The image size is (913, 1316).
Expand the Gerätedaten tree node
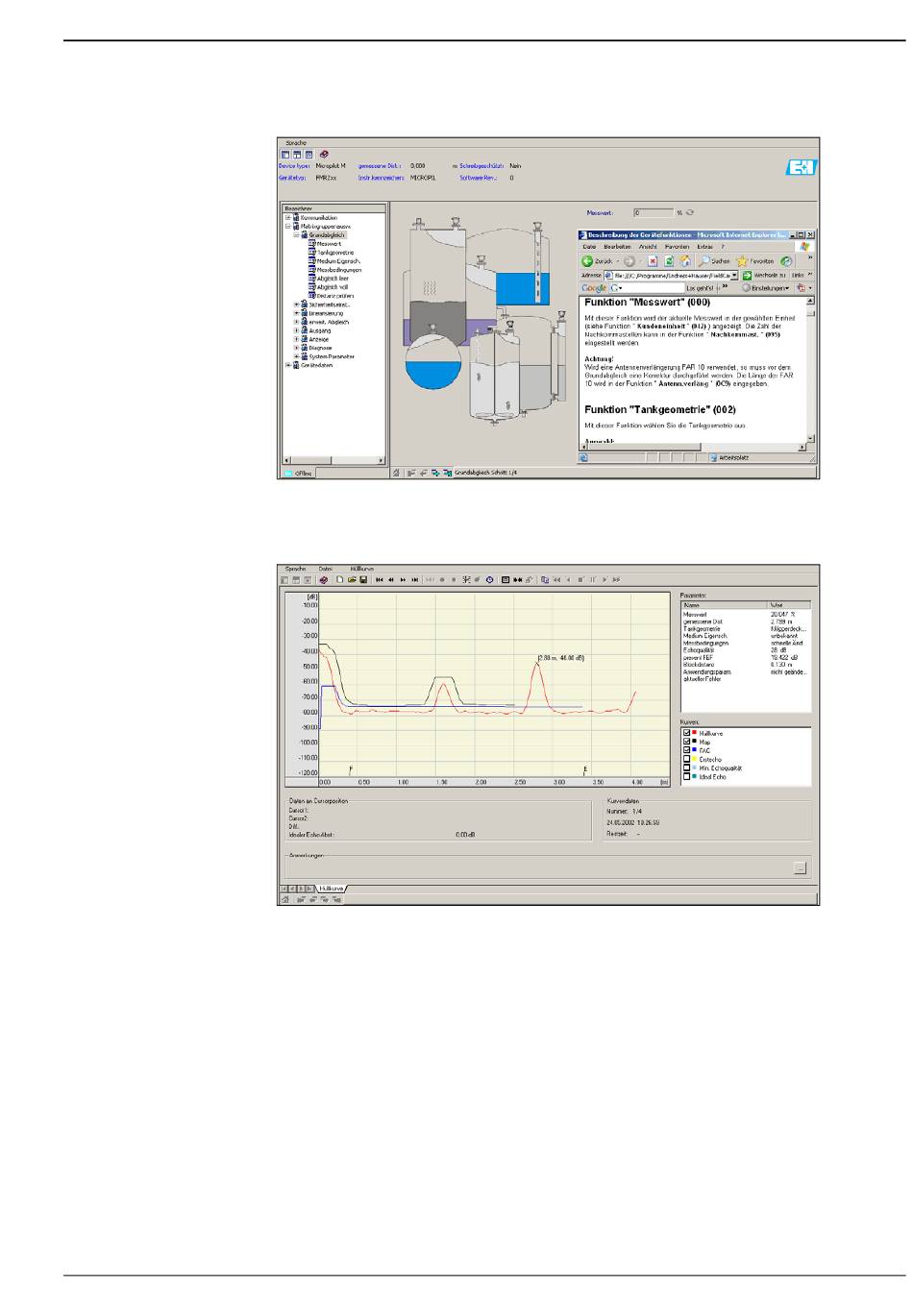pyautogui.click(x=287, y=365)
